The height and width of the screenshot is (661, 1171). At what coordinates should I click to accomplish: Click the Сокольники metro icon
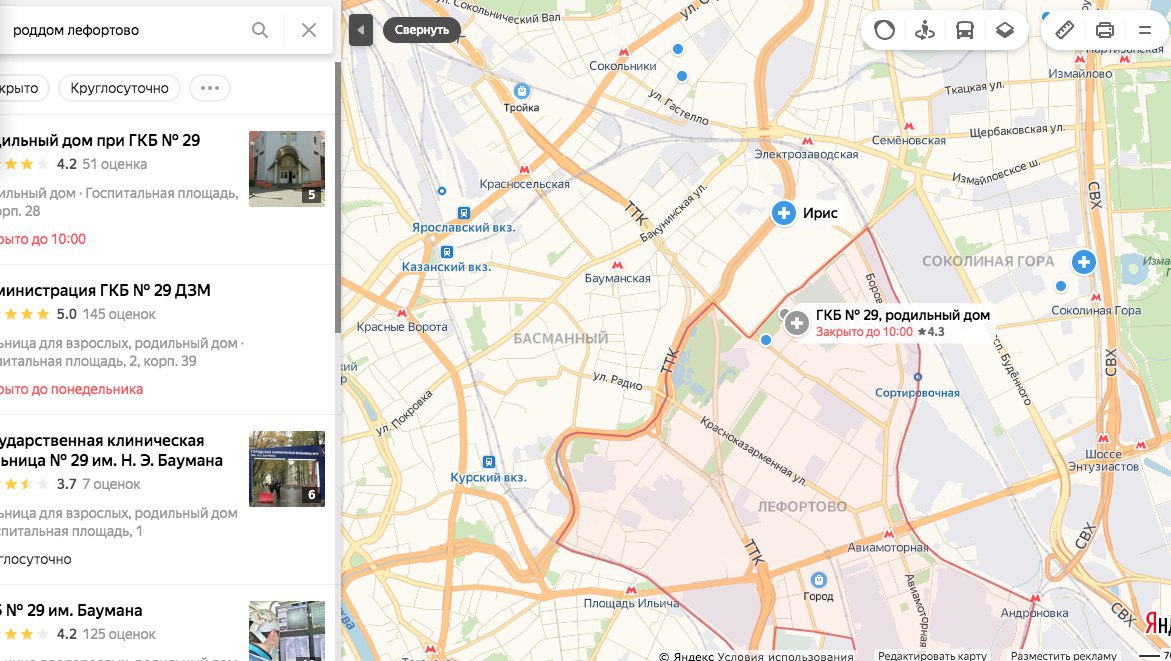point(624,52)
